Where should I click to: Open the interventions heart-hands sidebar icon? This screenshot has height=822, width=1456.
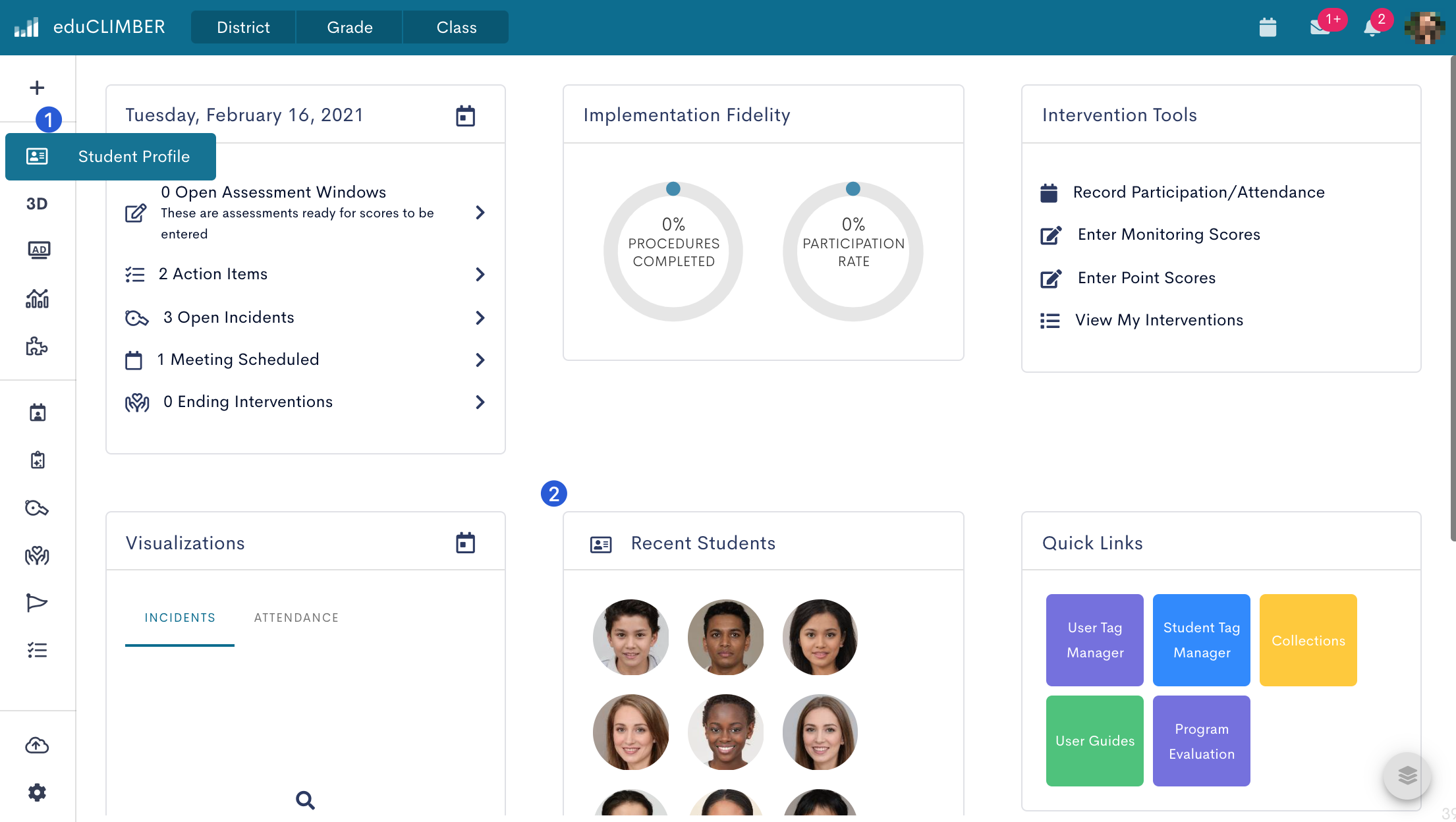[37, 555]
